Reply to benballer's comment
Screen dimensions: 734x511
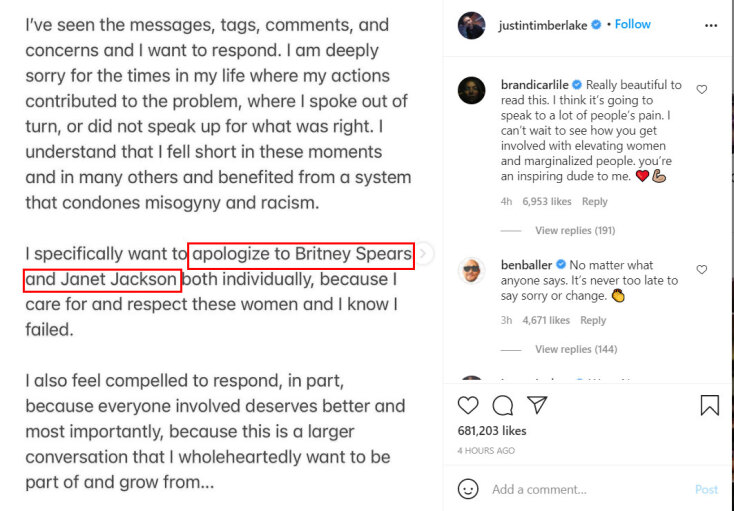593,321
